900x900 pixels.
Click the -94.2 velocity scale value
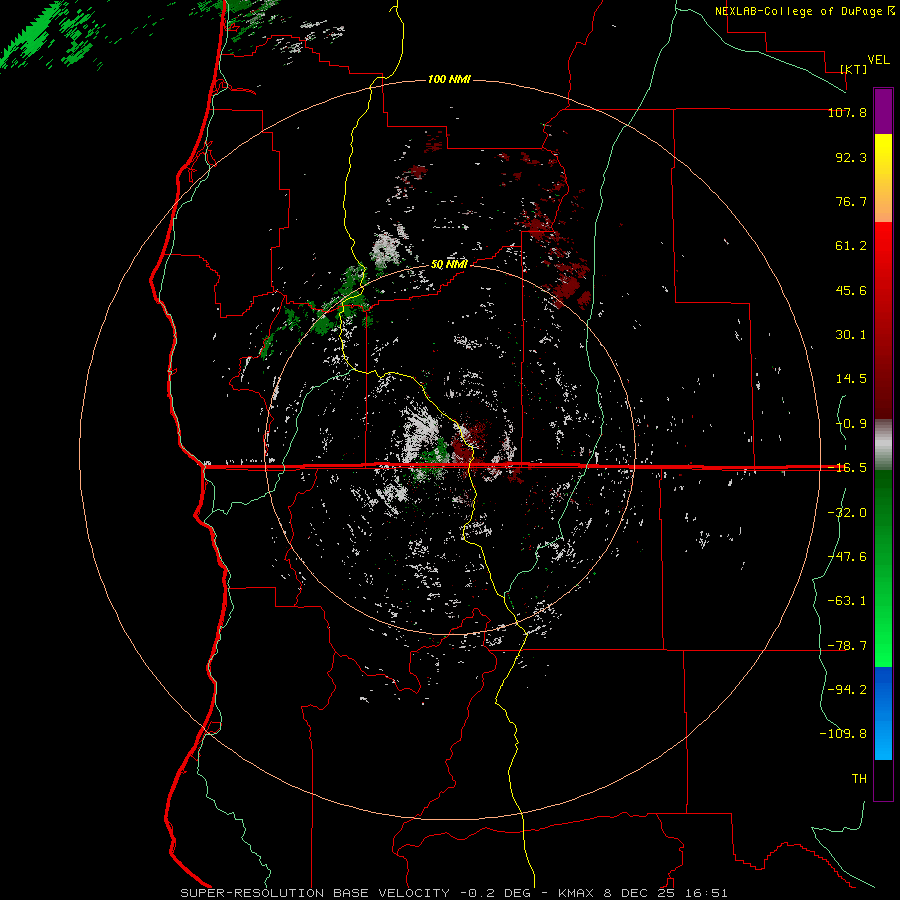847,689
